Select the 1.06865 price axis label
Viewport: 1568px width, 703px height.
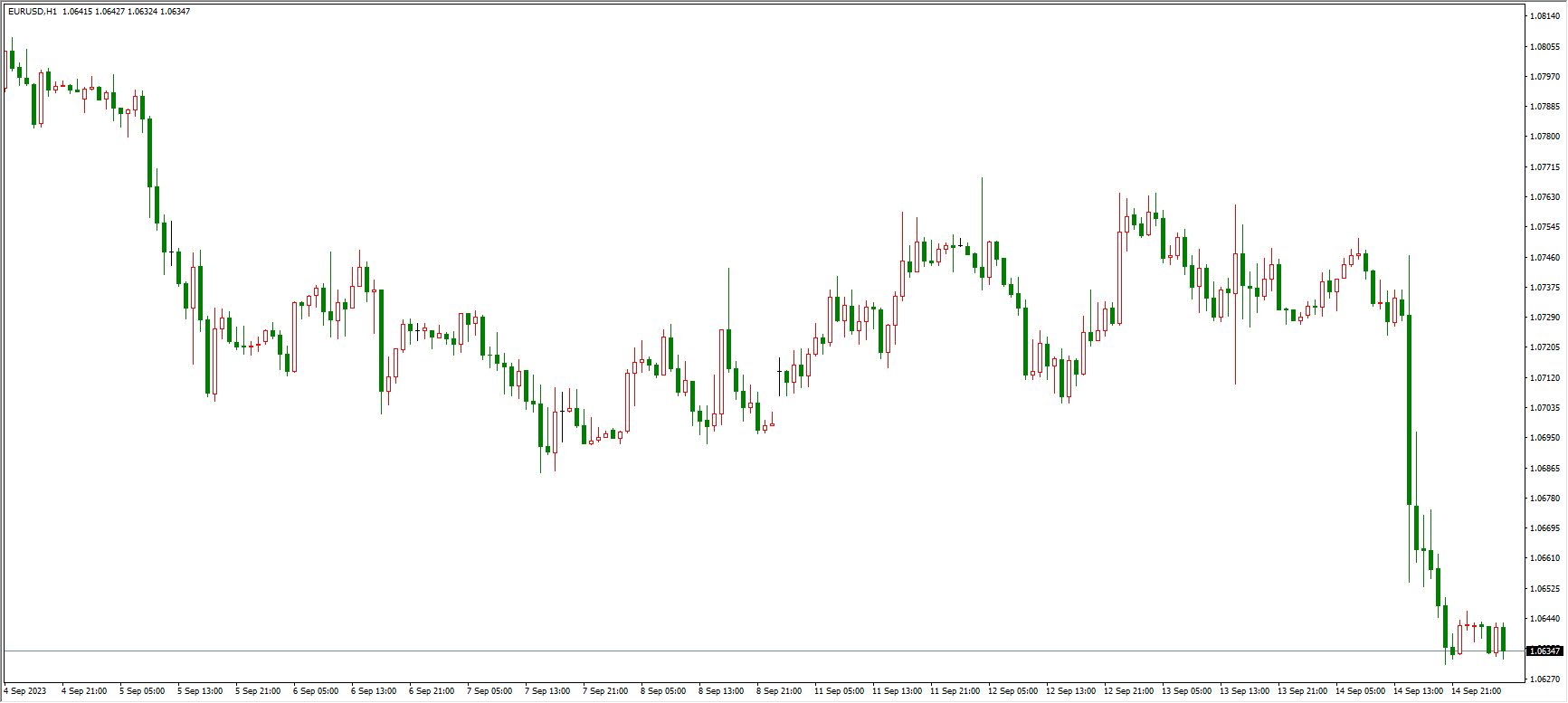pyautogui.click(x=1545, y=469)
